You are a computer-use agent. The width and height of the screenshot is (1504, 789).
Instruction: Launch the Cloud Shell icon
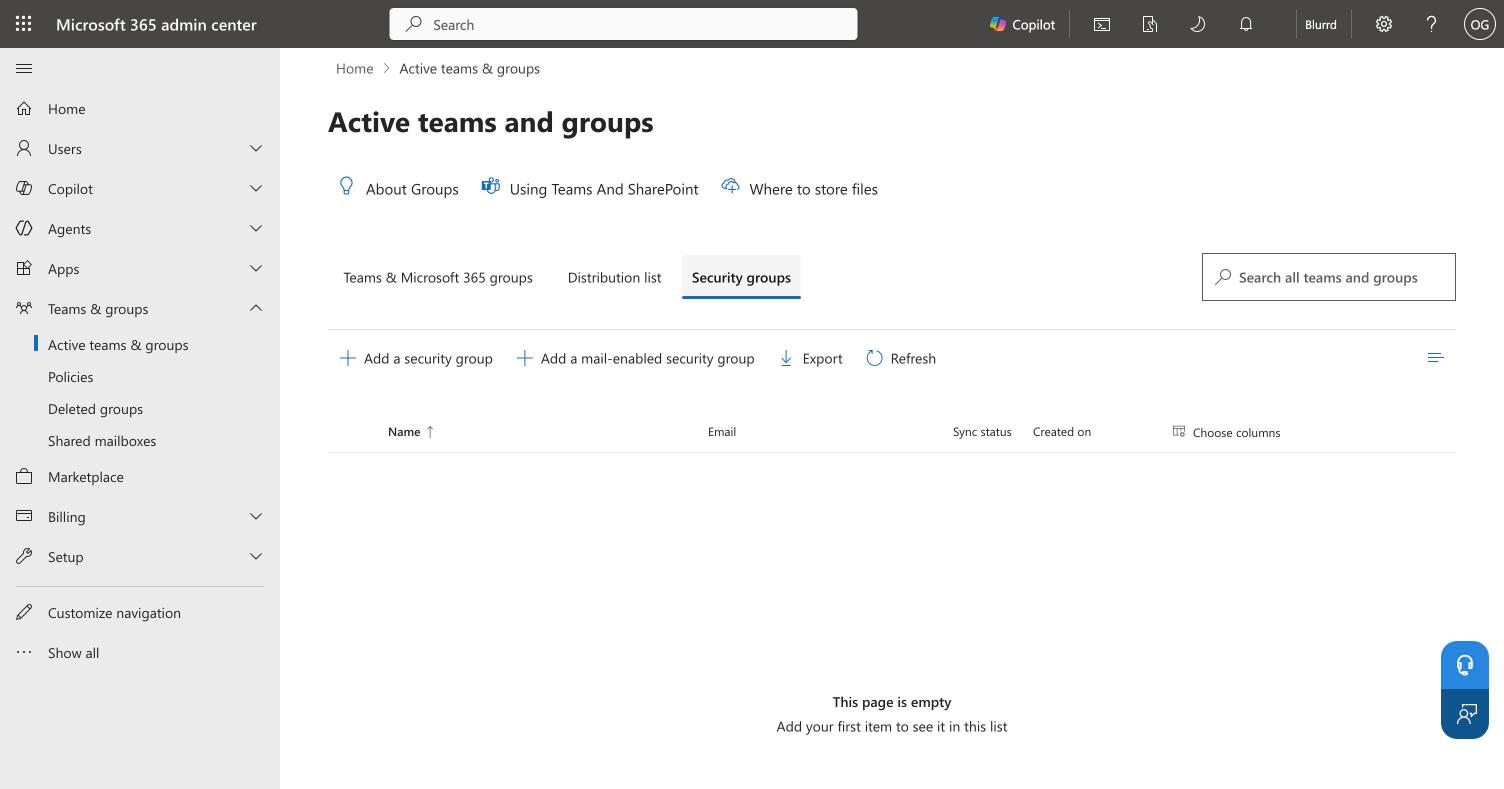coord(1102,24)
